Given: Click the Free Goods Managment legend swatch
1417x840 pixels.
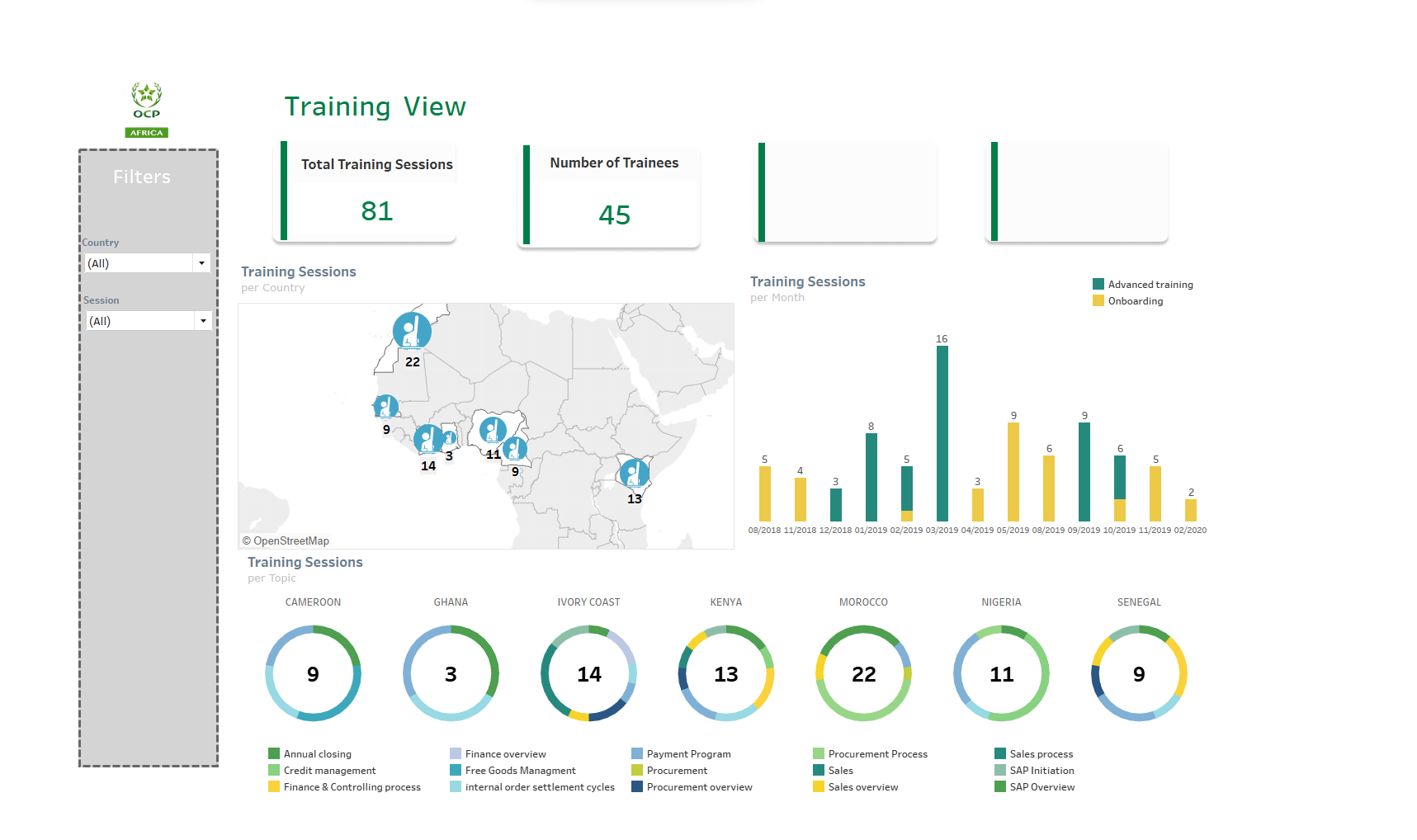Looking at the screenshot, I should [x=456, y=770].
